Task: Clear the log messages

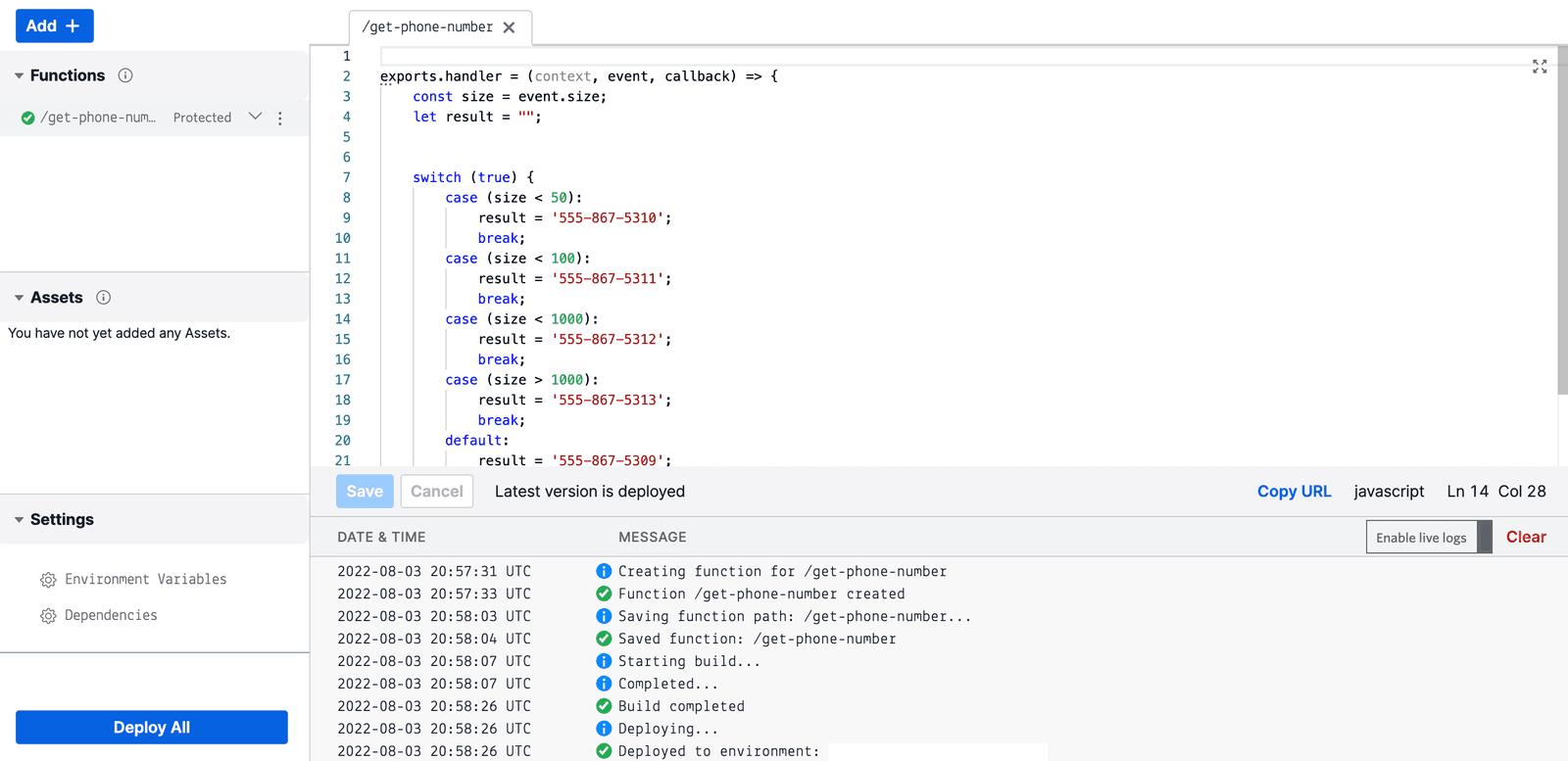Action: click(x=1525, y=537)
